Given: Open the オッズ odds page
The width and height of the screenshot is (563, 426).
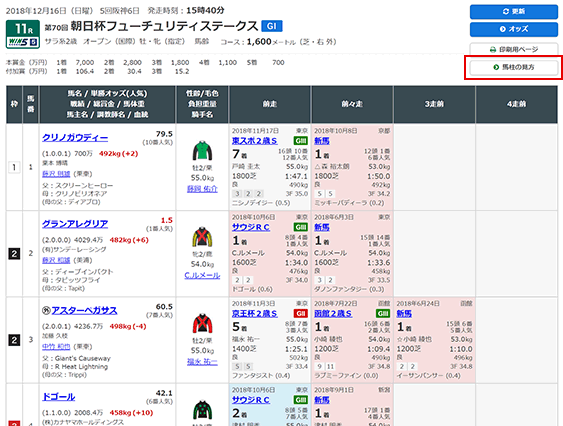Looking at the screenshot, I should point(513,29).
